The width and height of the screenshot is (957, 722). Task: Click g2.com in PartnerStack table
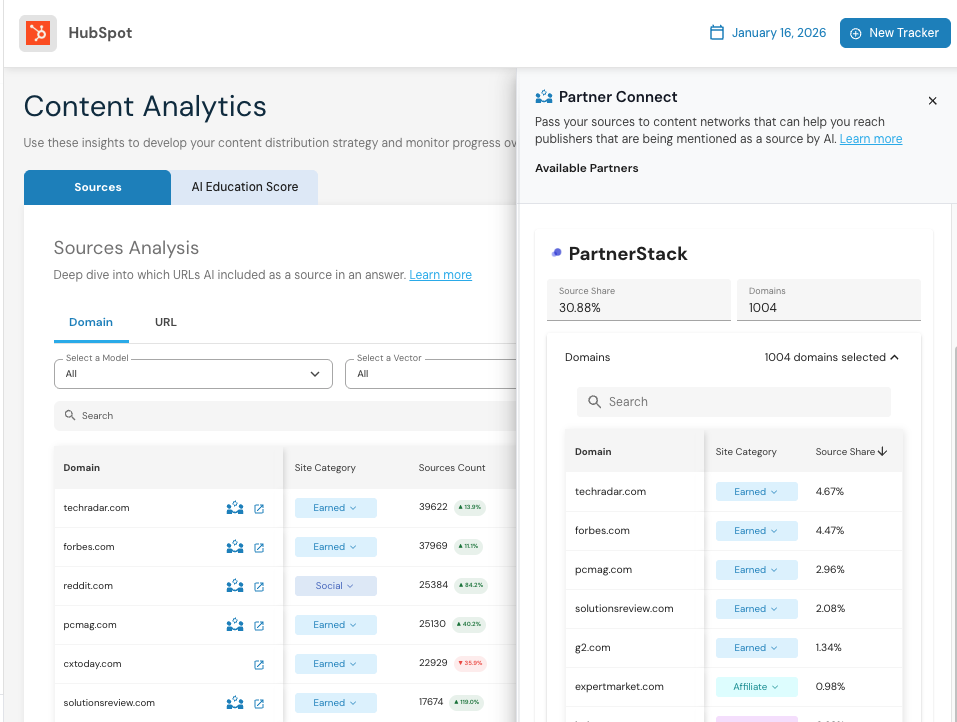click(x=592, y=648)
